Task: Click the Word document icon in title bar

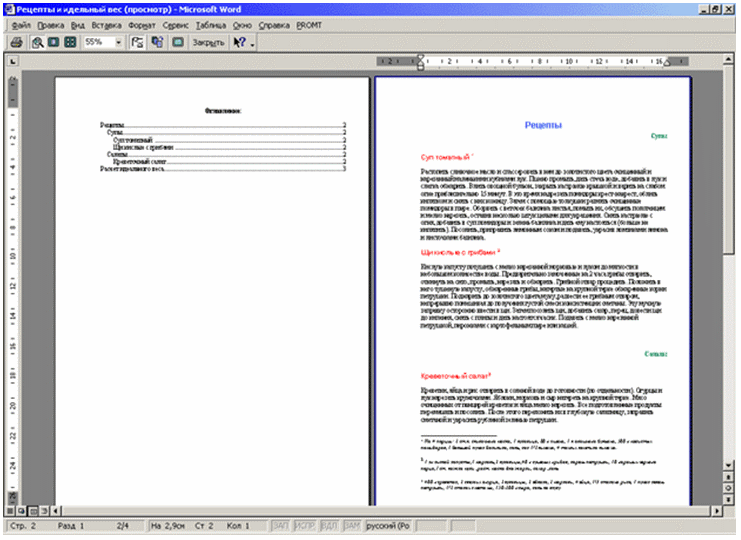Action: (x=9, y=9)
